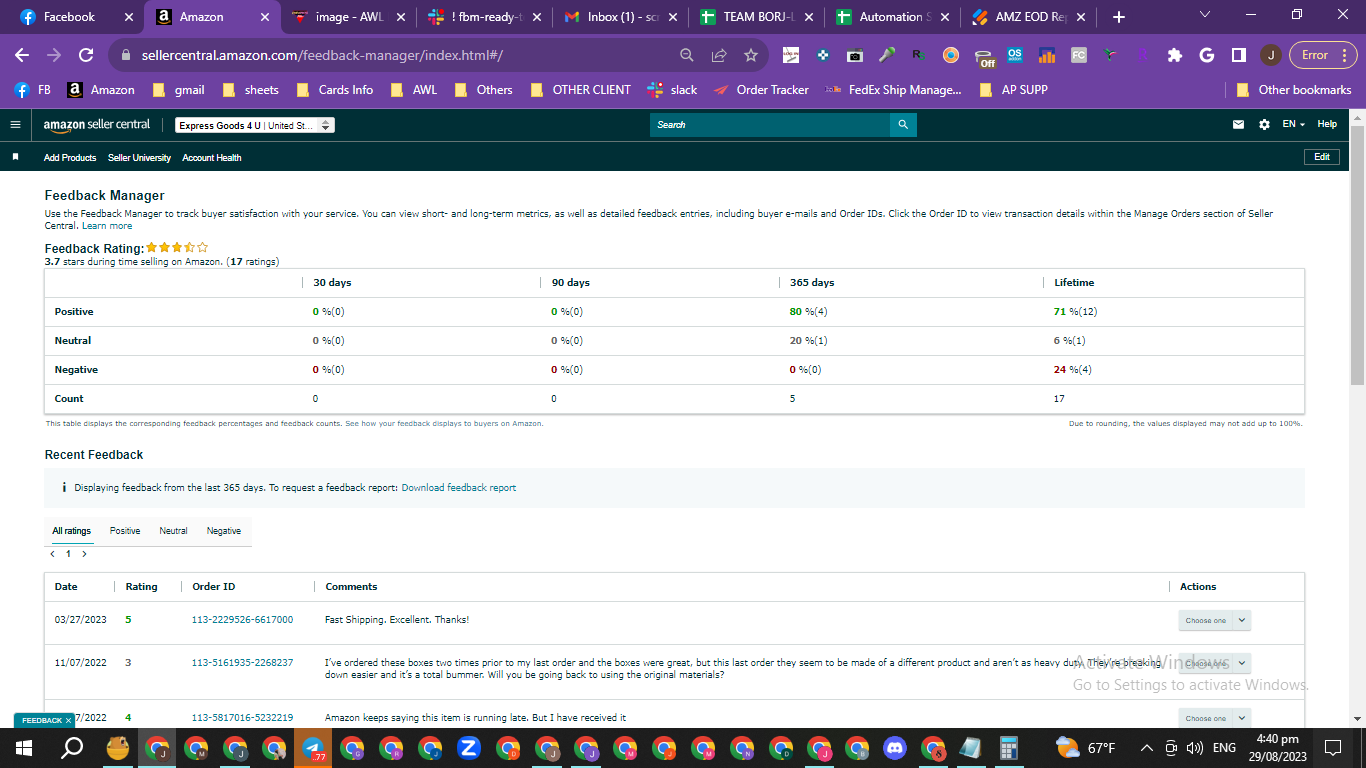Open Zoom from the taskbar
The image size is (1366, 768).
coord(469,748)
